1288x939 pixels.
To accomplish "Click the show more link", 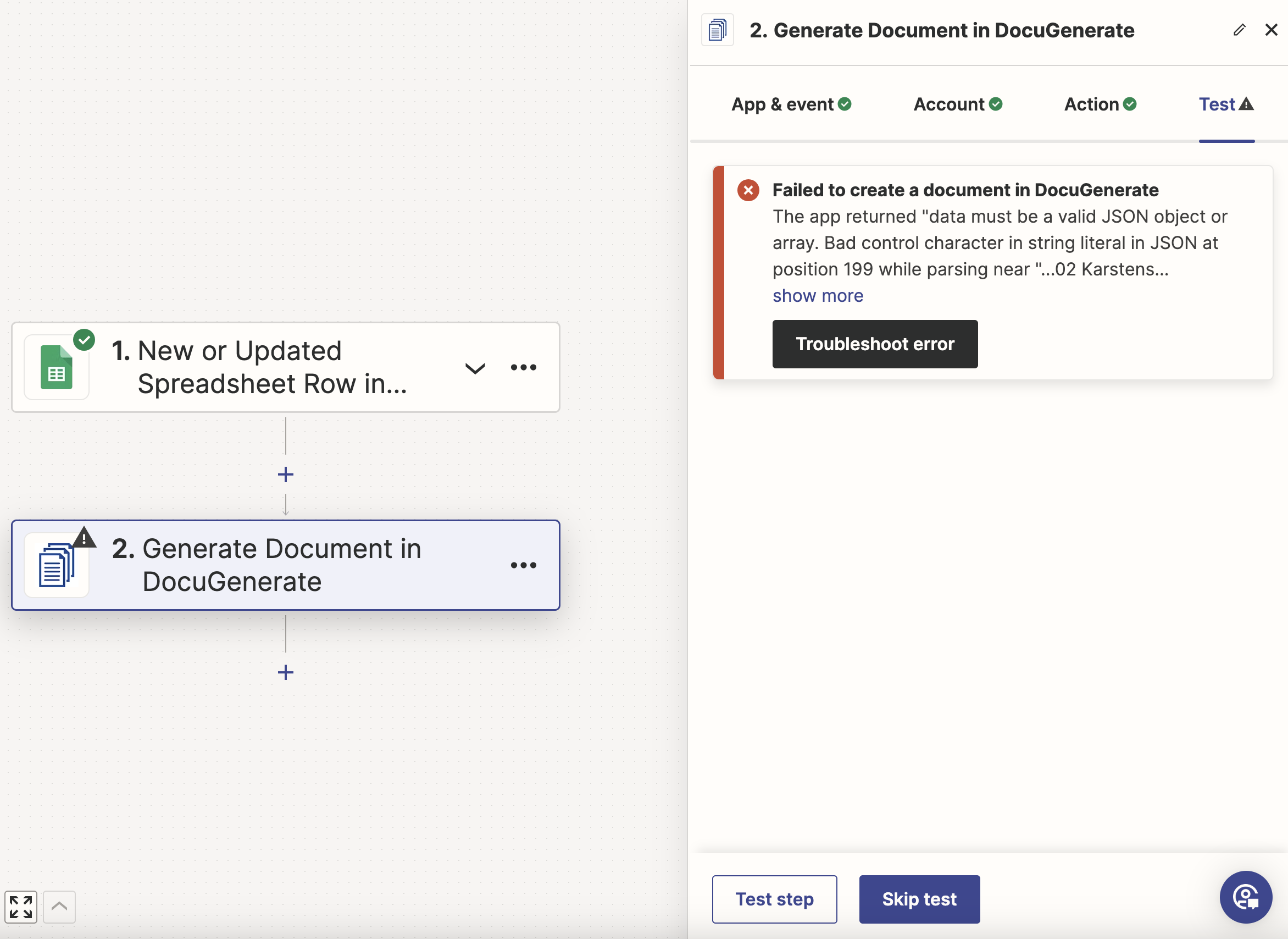I will pyautogui.click(x=818, y=296).
